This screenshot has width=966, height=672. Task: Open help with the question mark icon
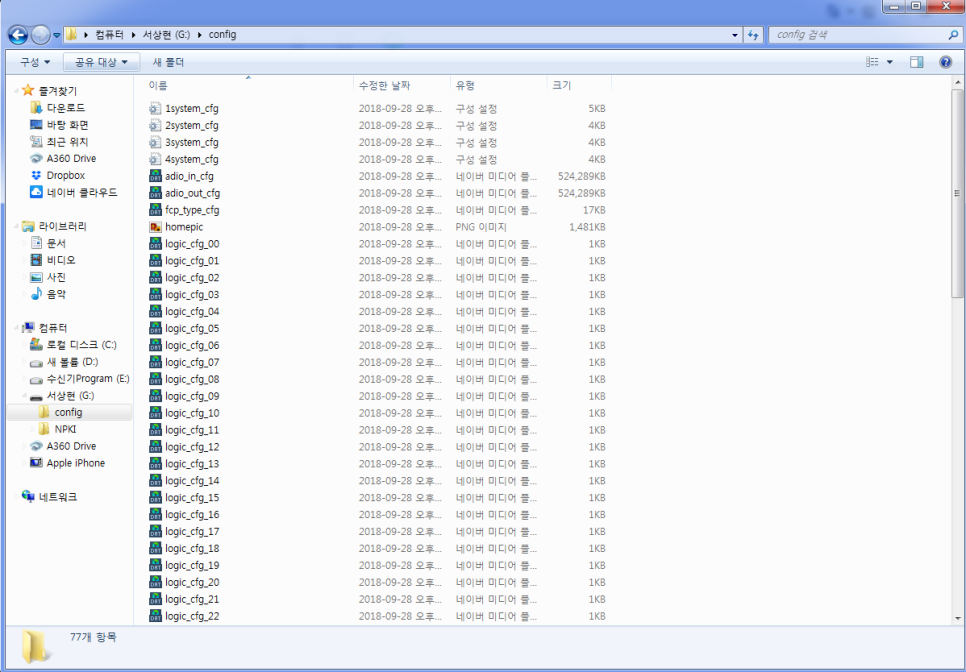[x=946, y=62]
